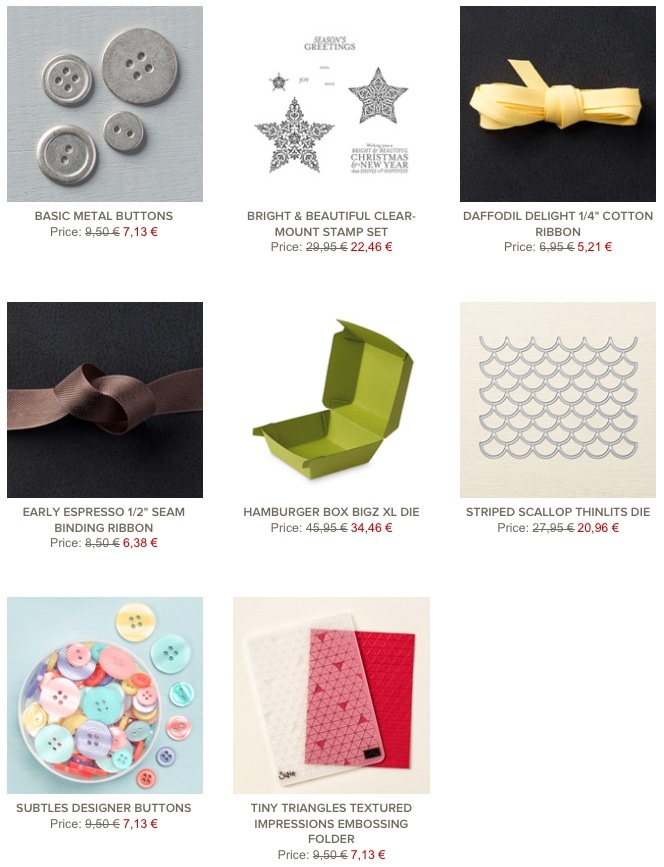Open Early Espresso 1/2" Seam Binding Ribbon link
This screenshot has width=664, height=867.
104,520
